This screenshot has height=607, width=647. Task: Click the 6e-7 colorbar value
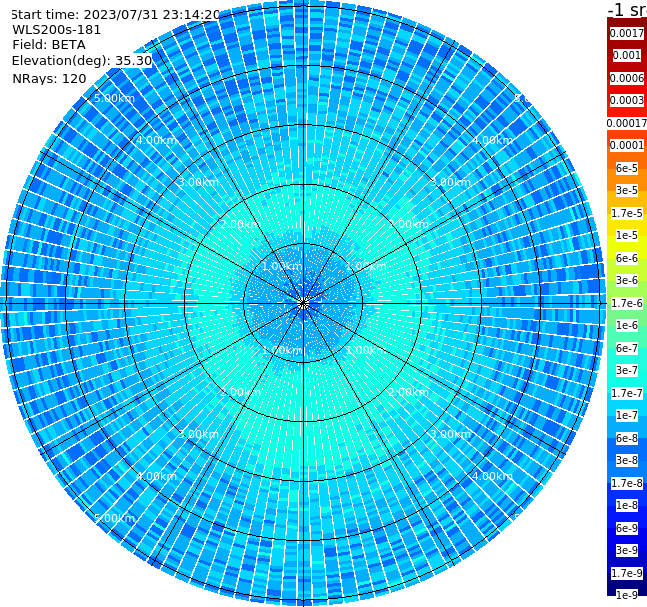627,348
